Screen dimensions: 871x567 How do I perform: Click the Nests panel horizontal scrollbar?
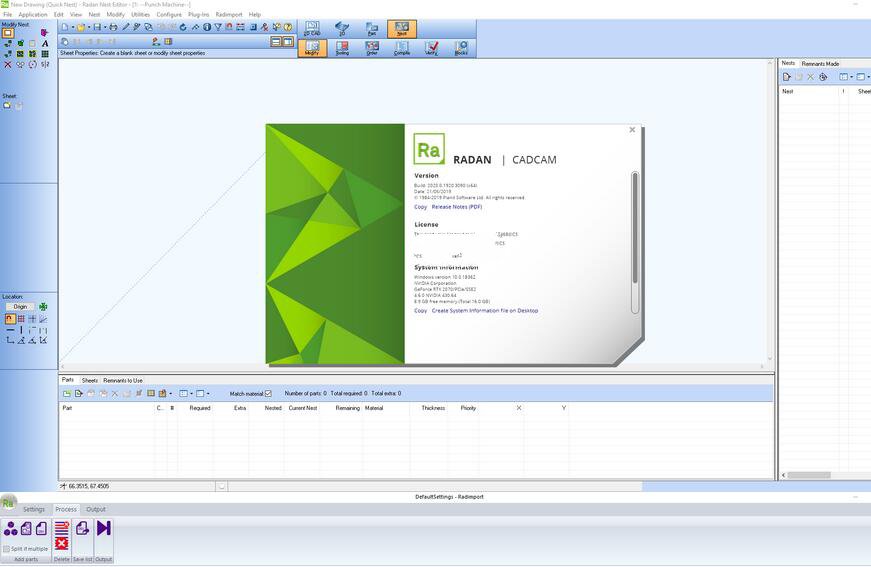(809, 475)
